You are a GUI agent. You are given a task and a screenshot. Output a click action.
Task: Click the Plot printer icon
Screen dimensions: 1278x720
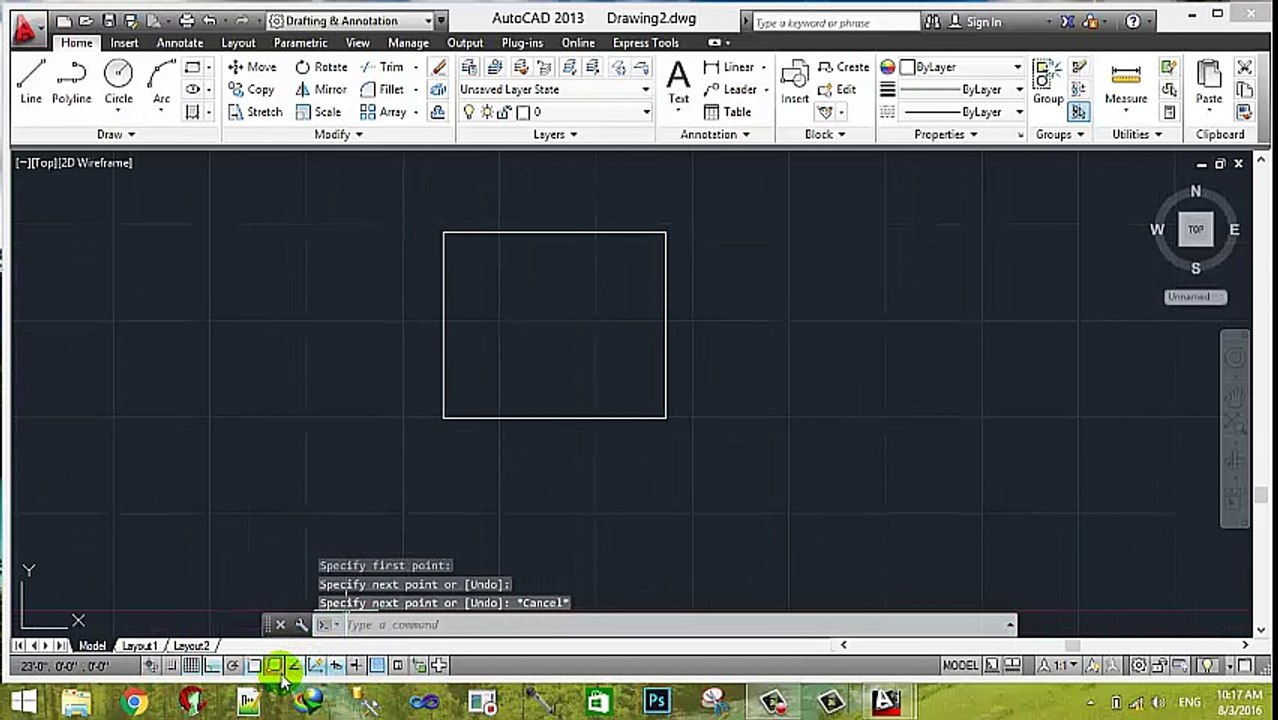point(186,21)
